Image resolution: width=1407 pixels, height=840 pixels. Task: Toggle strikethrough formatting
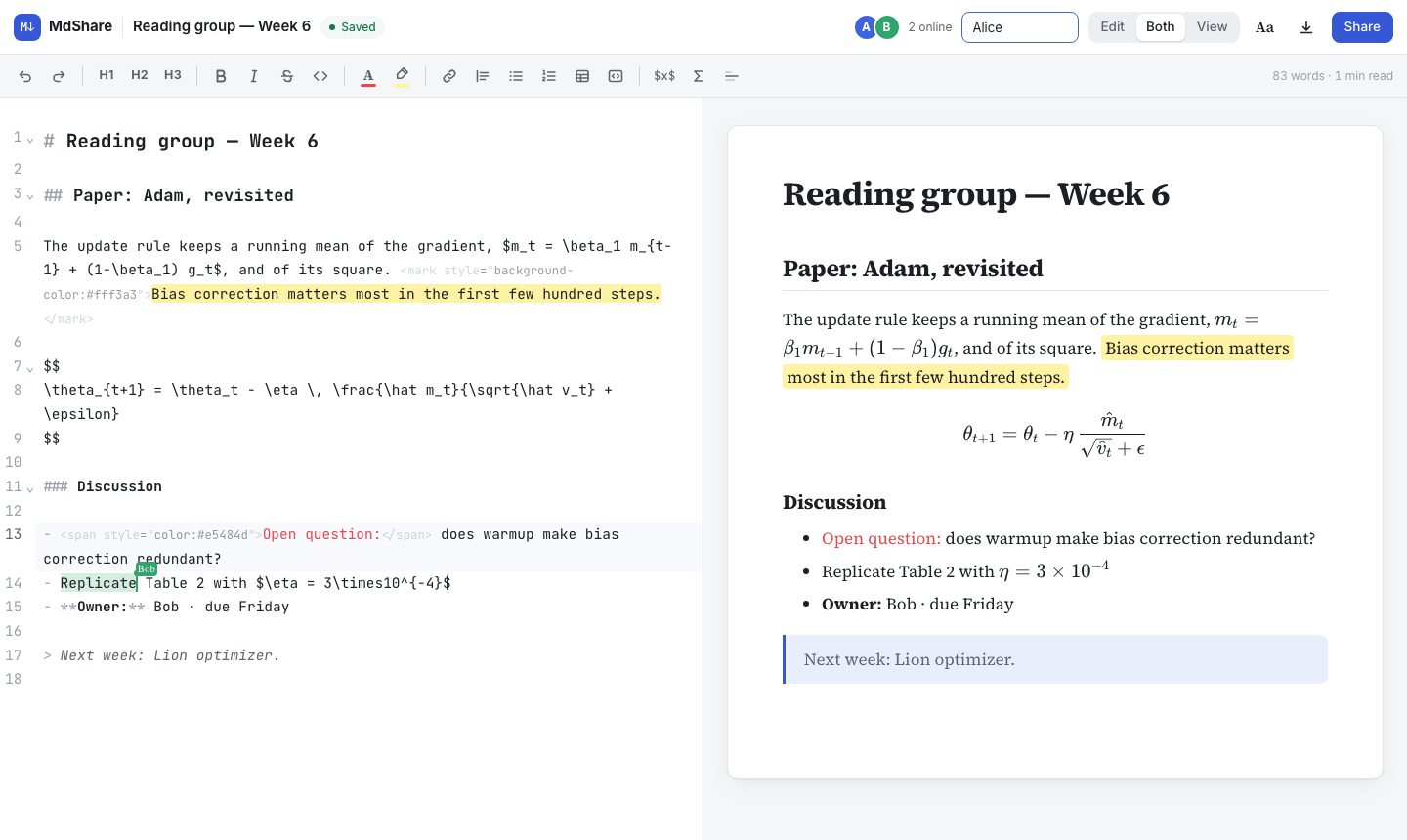coord(287,76)
